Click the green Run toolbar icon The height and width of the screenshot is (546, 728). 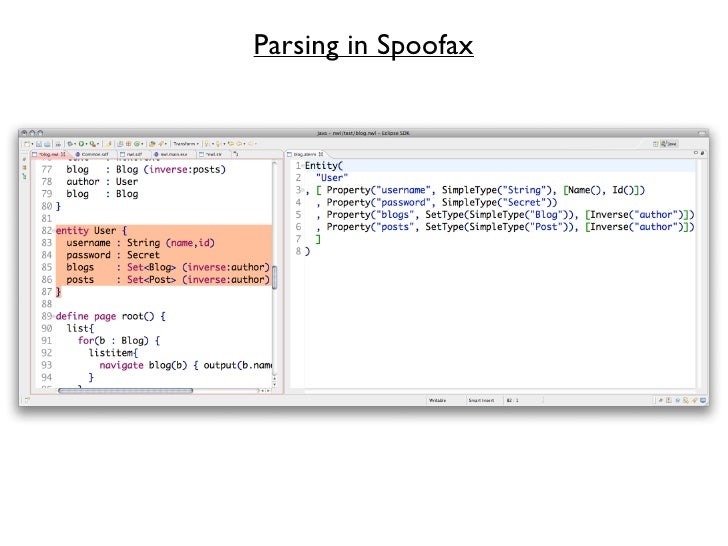pyautogui.click(x=81, y=144)
